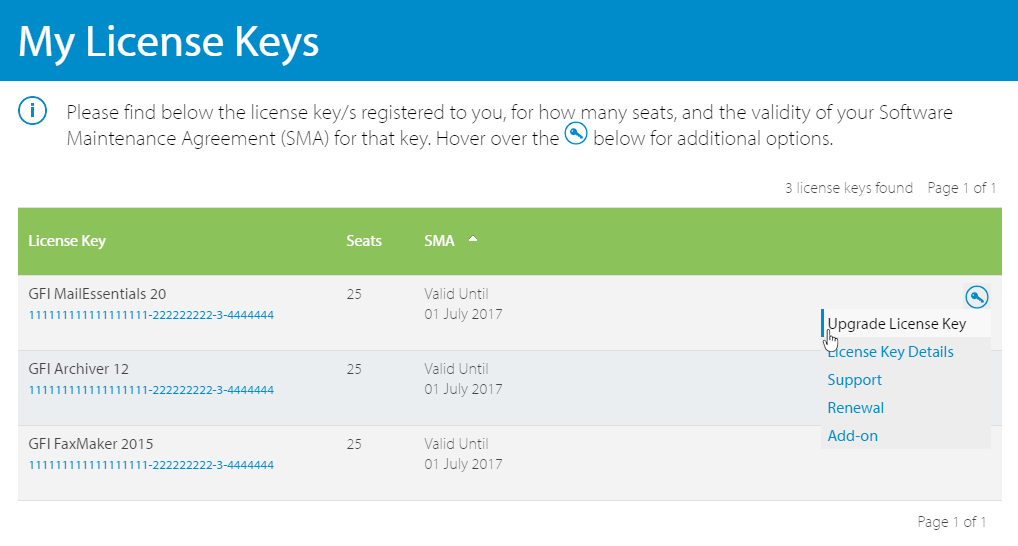This screenshot has height=546, width=1018.
Task: Open License Key Details from menu
Action: tap(891, 352)
